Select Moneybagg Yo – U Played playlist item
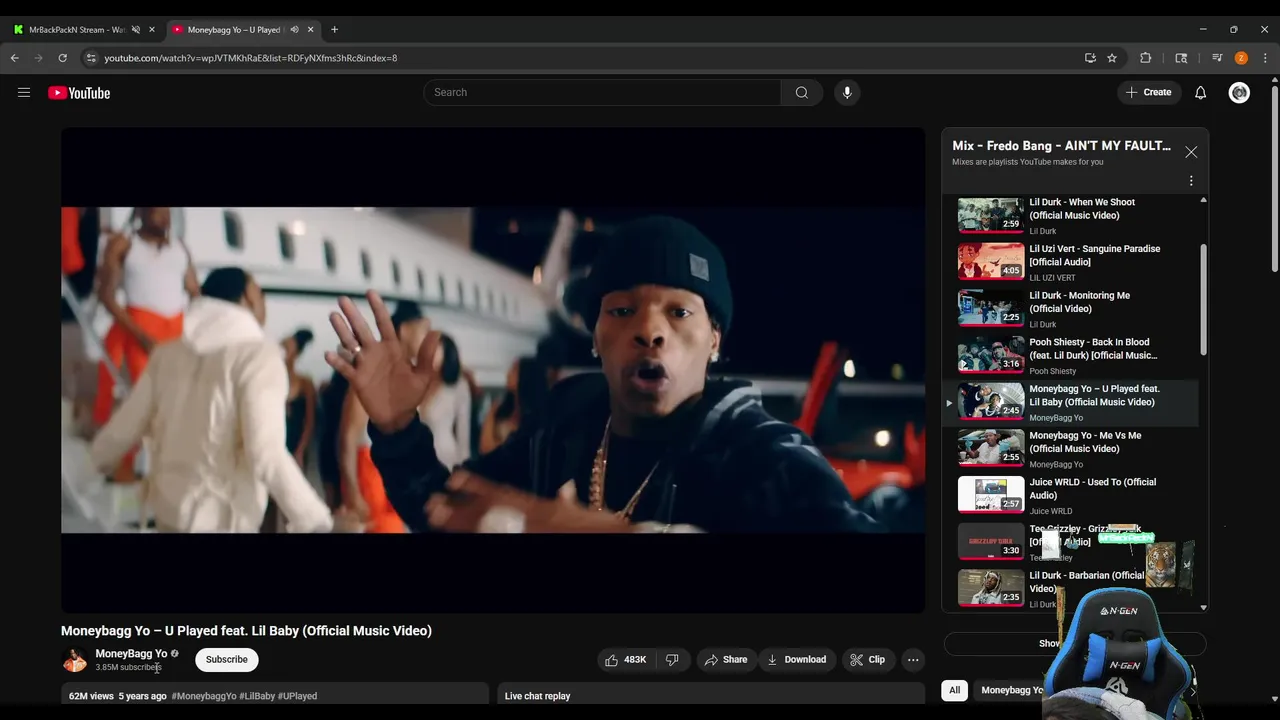 1070,402
